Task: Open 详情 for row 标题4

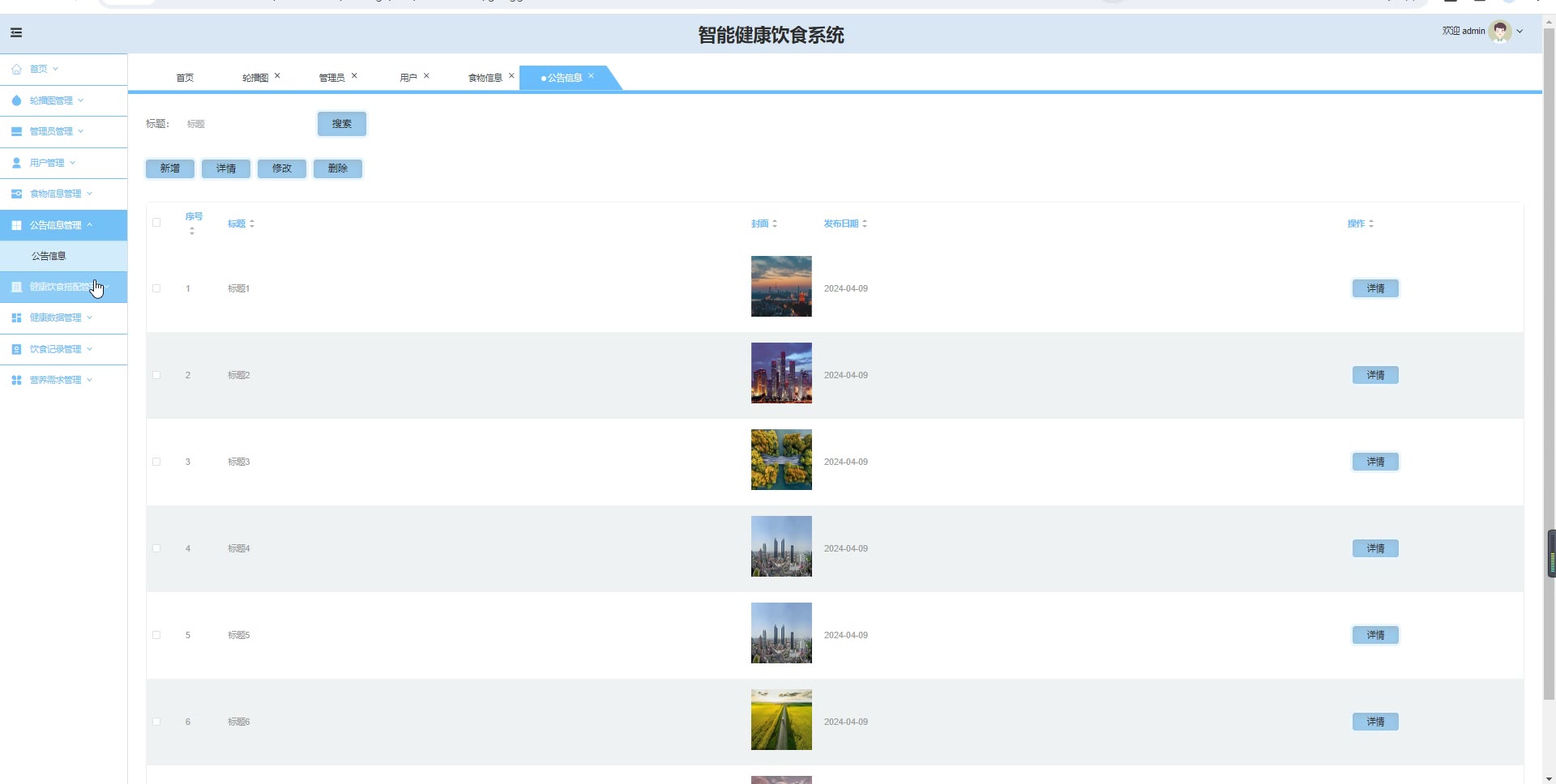Action: (1375, 548)
